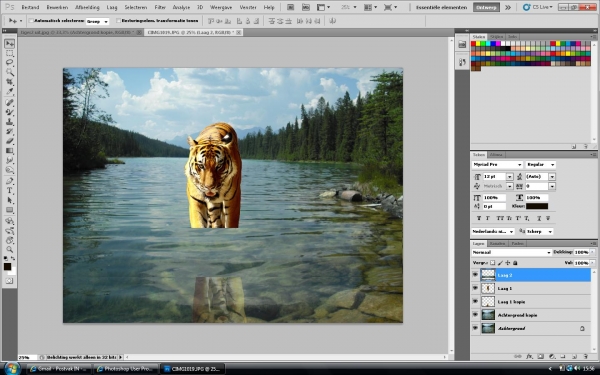Click the Ontwerp workspace button
600x375 pixels.
point(486,7)
